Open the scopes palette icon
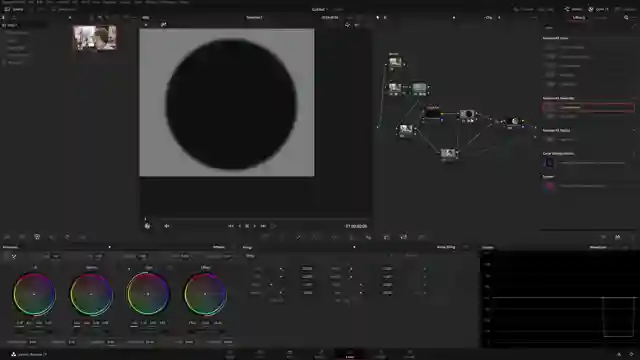 coord(618,237)
